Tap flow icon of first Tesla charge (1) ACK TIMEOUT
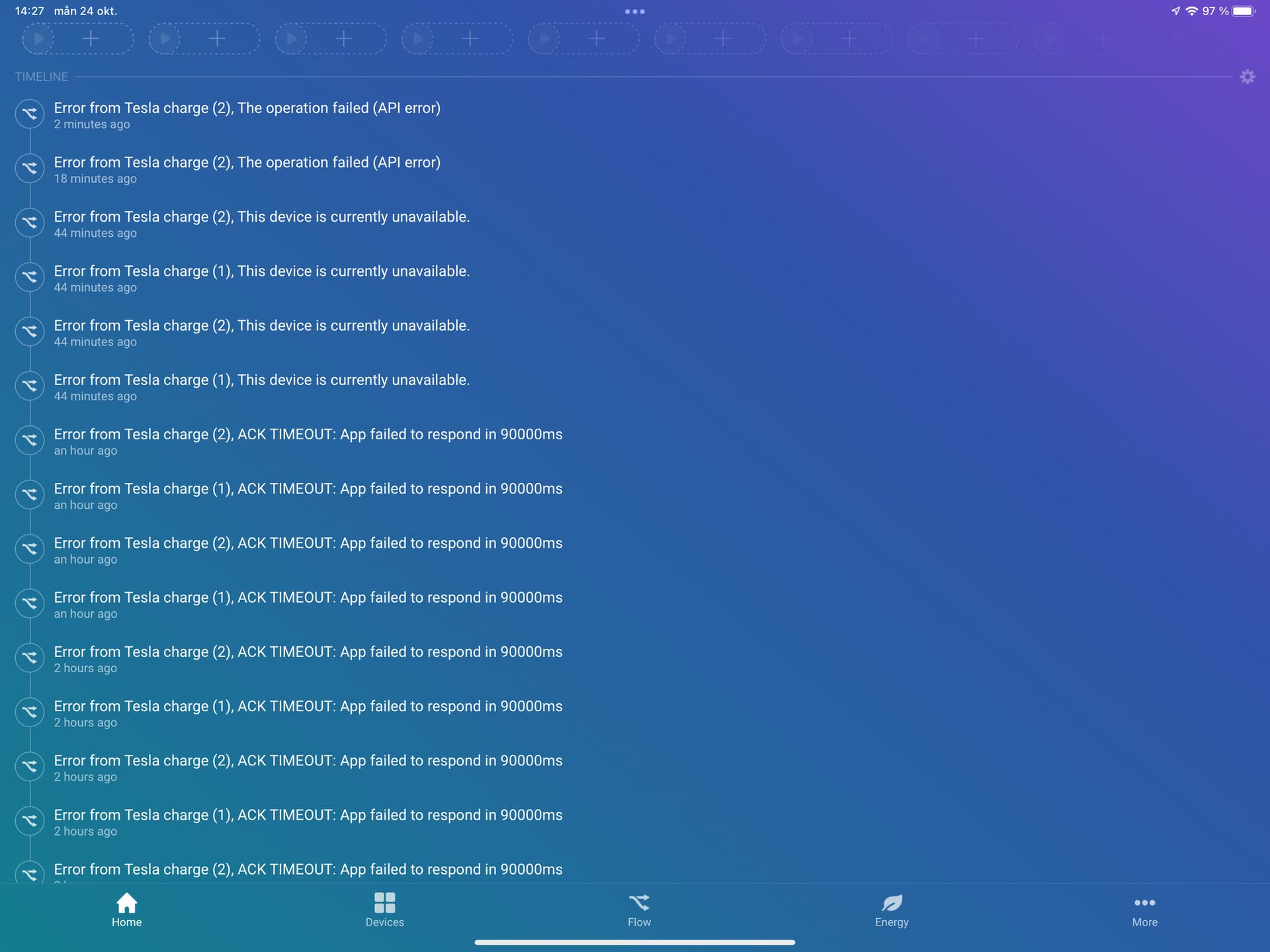The height and width of the screenshot is (952, 1270). click(30, 494)
